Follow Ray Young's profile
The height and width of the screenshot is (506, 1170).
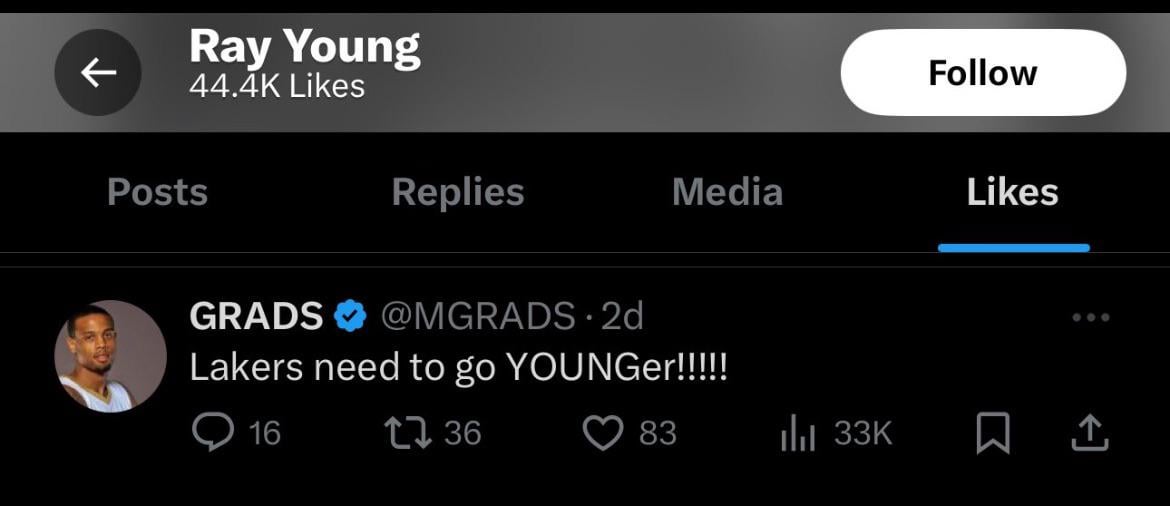pyautogui.click(x=983, y=72)
